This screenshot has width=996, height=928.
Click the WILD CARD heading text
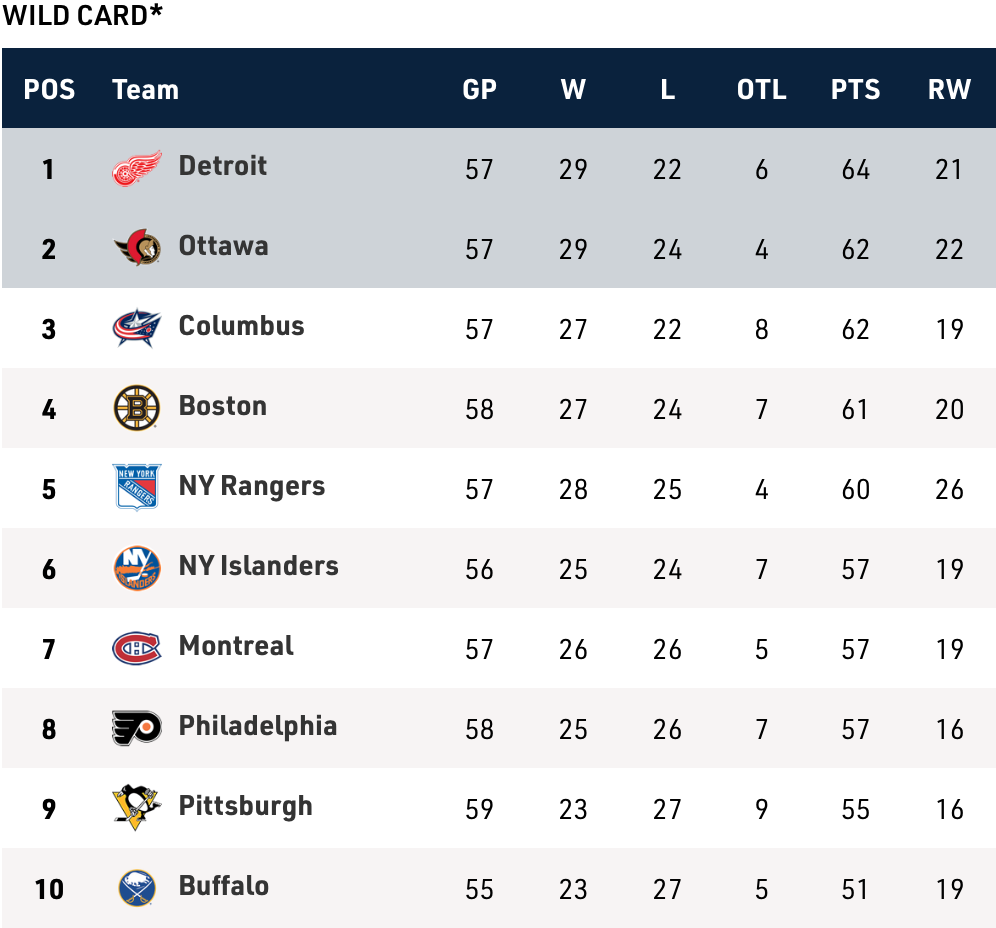(82, 15)
